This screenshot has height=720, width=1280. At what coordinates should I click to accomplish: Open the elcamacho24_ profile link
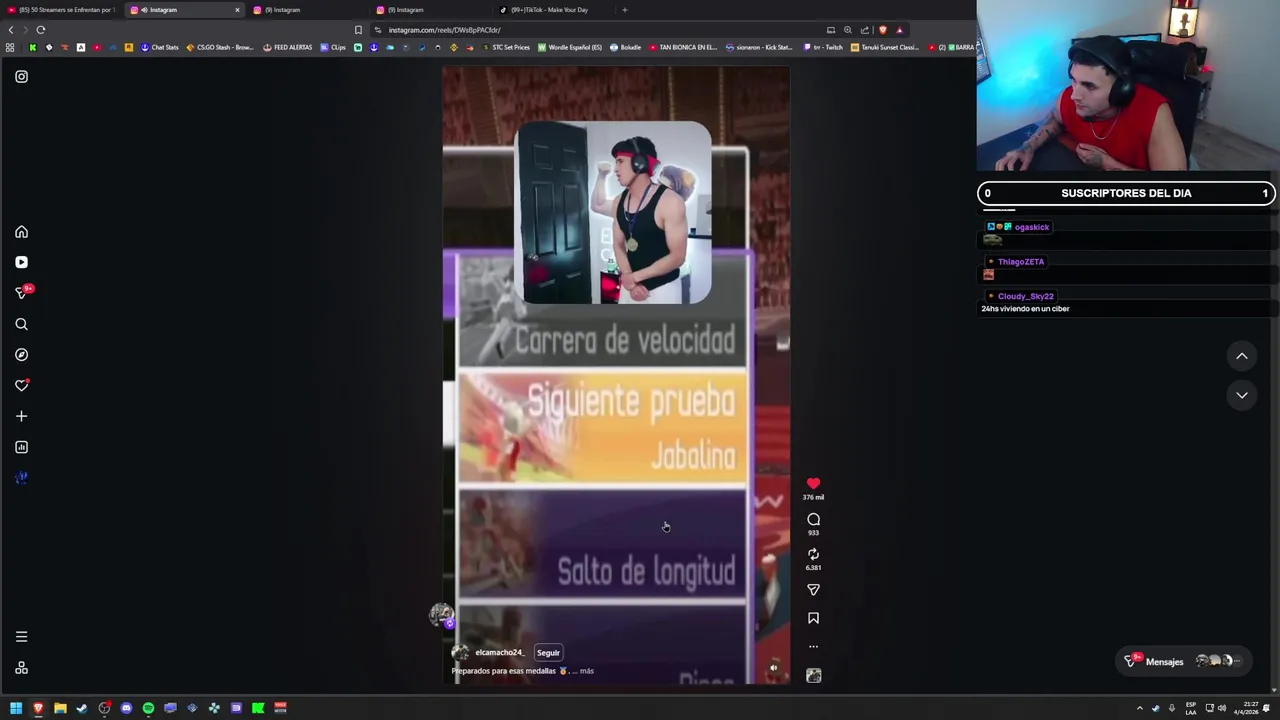pos(499,653)
